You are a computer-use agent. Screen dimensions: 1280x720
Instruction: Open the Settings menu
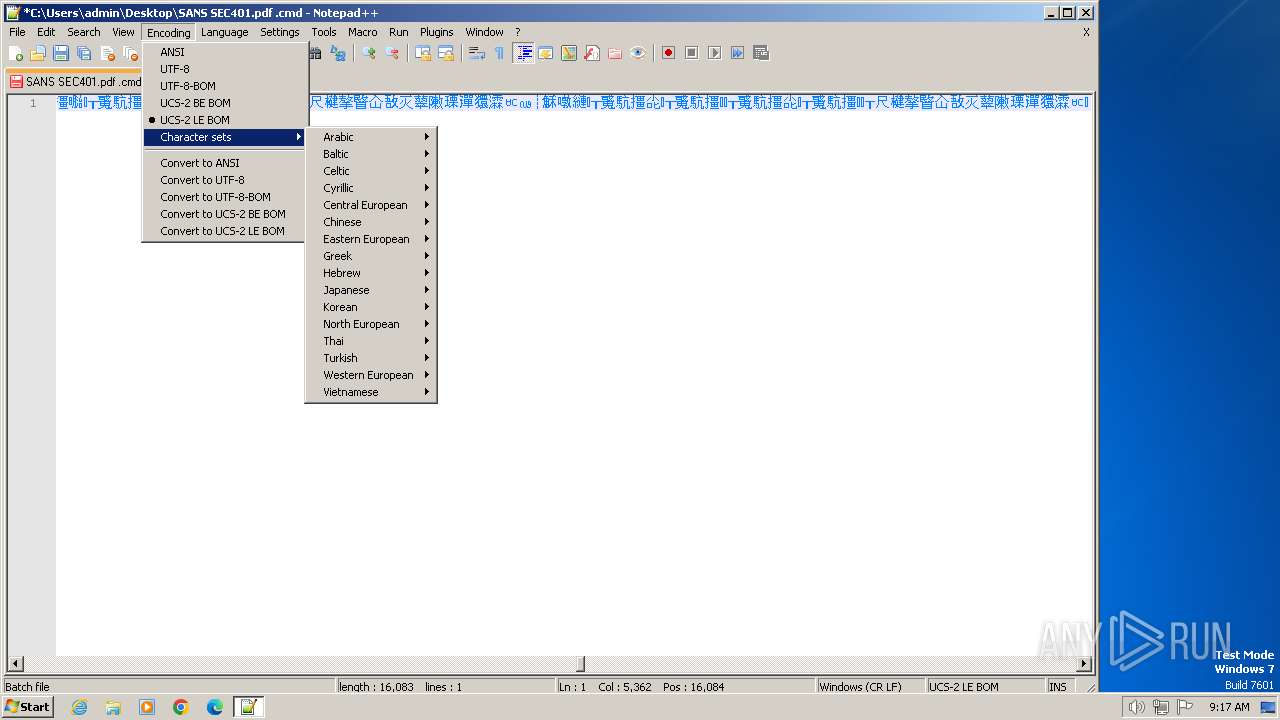(280, 32)
